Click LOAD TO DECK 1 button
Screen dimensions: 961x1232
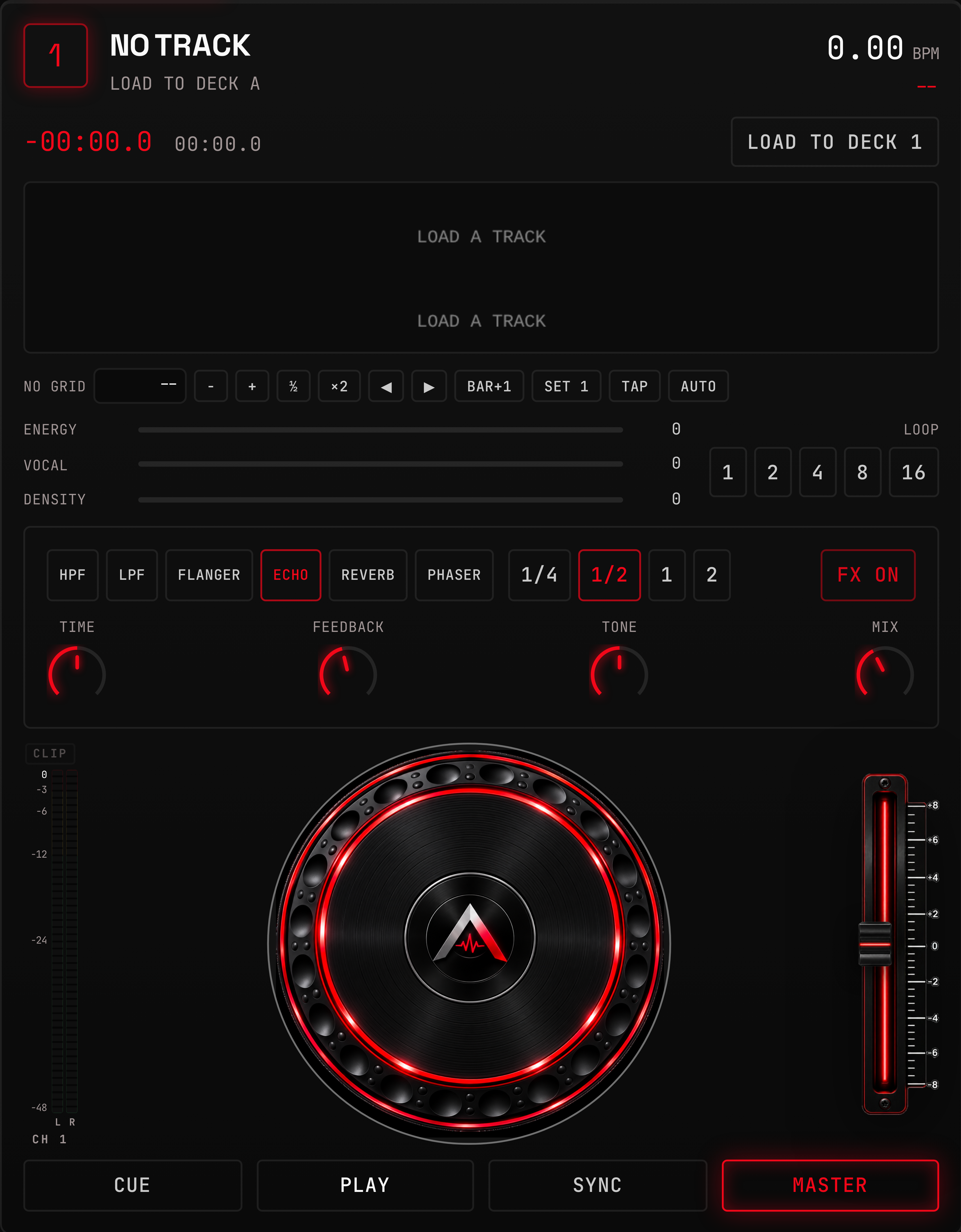pos(835,142)
